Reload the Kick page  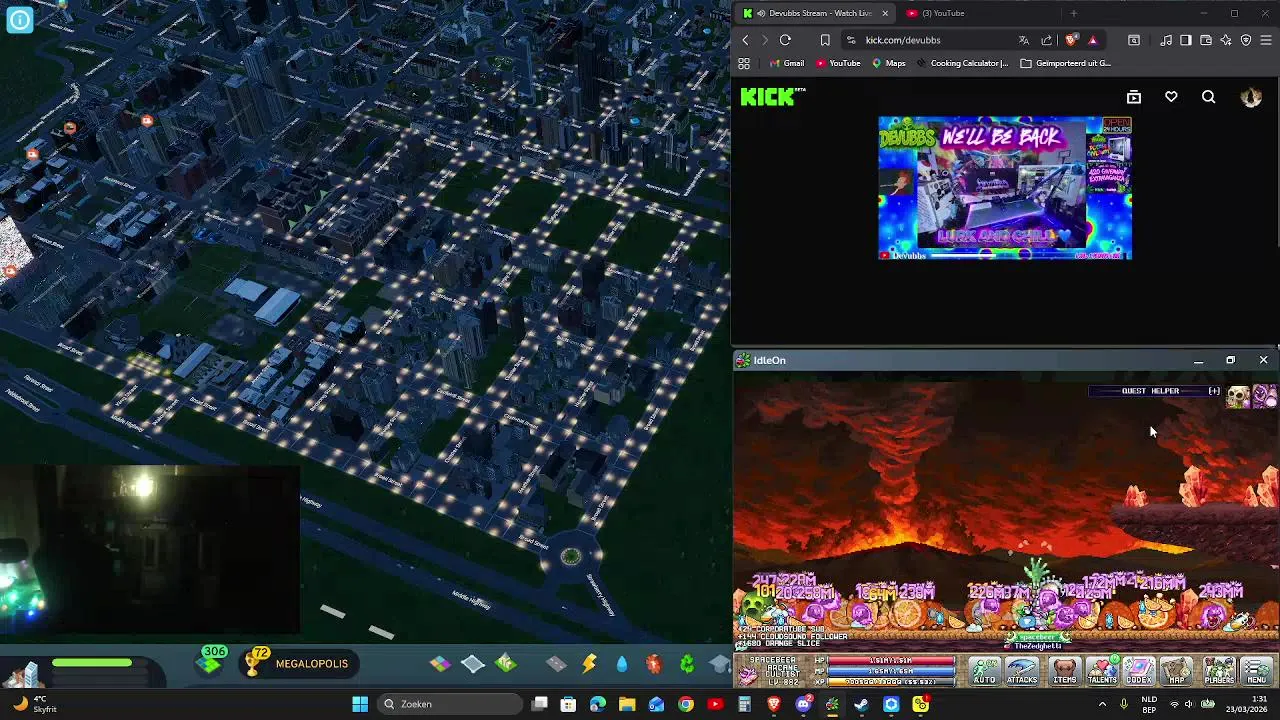coord(785,40)
